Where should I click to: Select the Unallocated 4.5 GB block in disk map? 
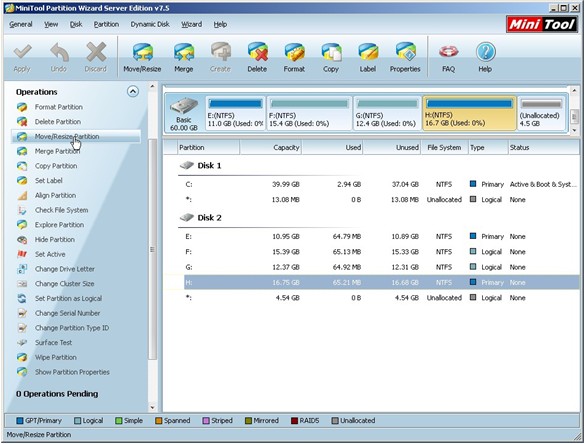(x=541, y=113)
